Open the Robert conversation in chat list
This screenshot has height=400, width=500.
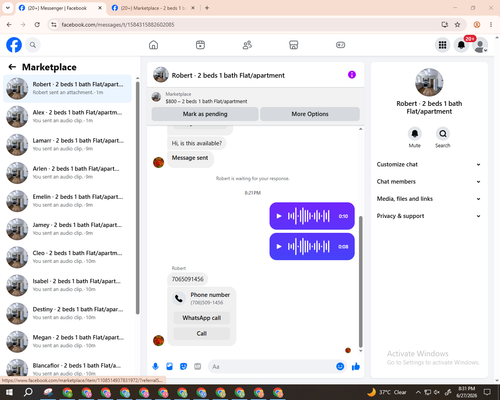67,88
